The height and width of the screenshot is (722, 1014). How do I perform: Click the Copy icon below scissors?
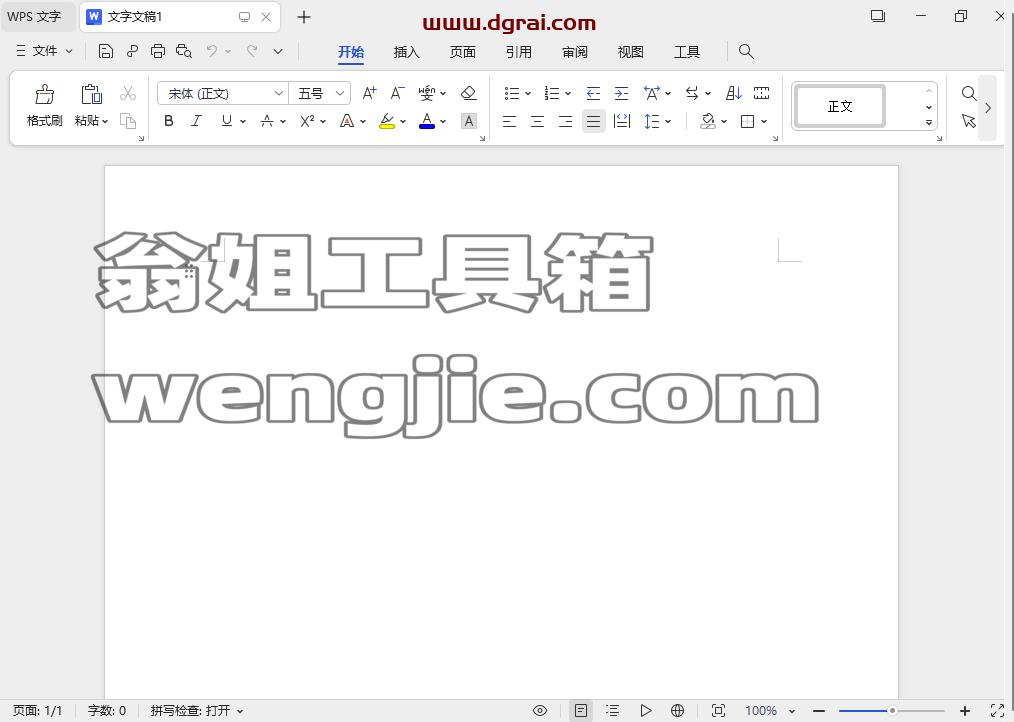pos(128,121)
